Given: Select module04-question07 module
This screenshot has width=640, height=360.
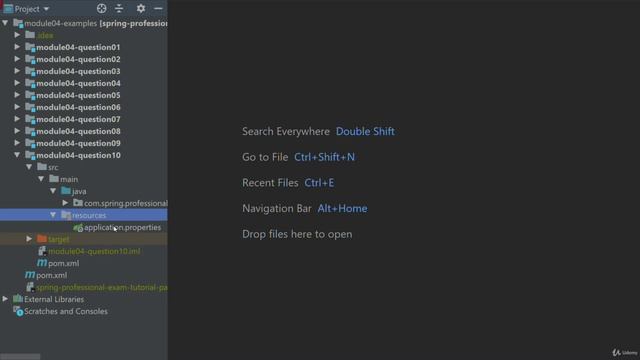Looking at the screenshot, I should [x=78, y=119].
